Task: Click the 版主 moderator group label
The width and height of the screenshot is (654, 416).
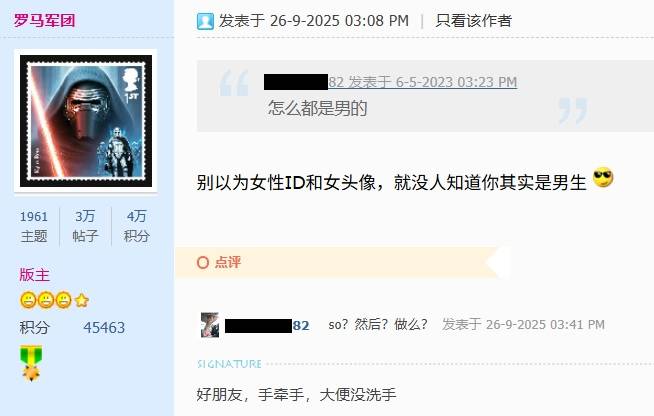Action: (x=34, y=275)
